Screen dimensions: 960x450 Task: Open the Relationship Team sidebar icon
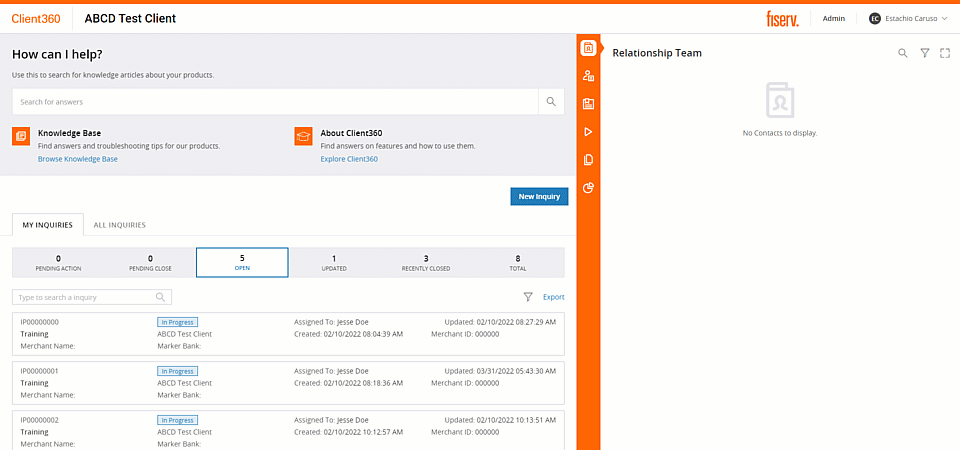588,48
